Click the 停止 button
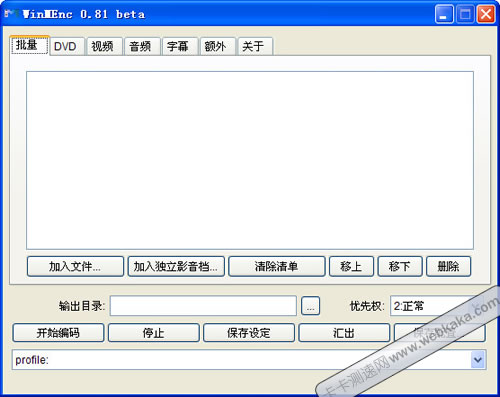The width and height of the screenshot is (500, 397). click(x=154, y=333)
